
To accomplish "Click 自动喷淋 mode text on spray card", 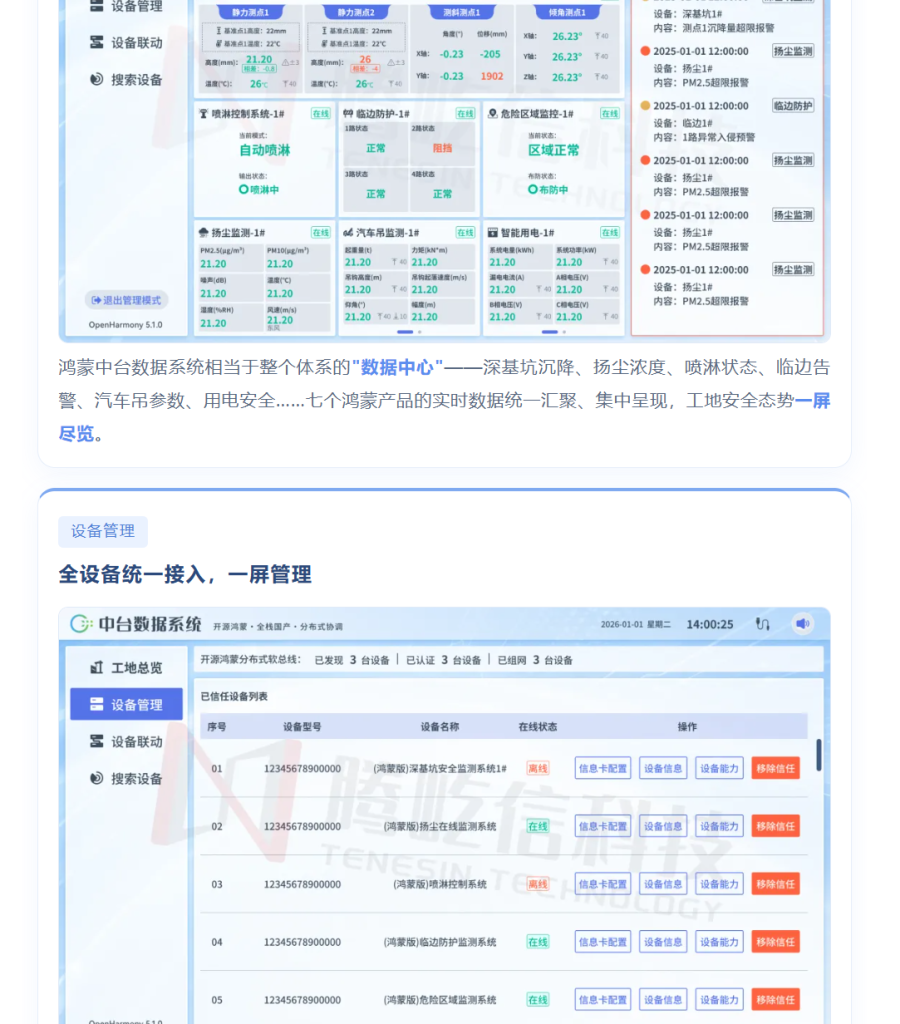I will 265,150.
